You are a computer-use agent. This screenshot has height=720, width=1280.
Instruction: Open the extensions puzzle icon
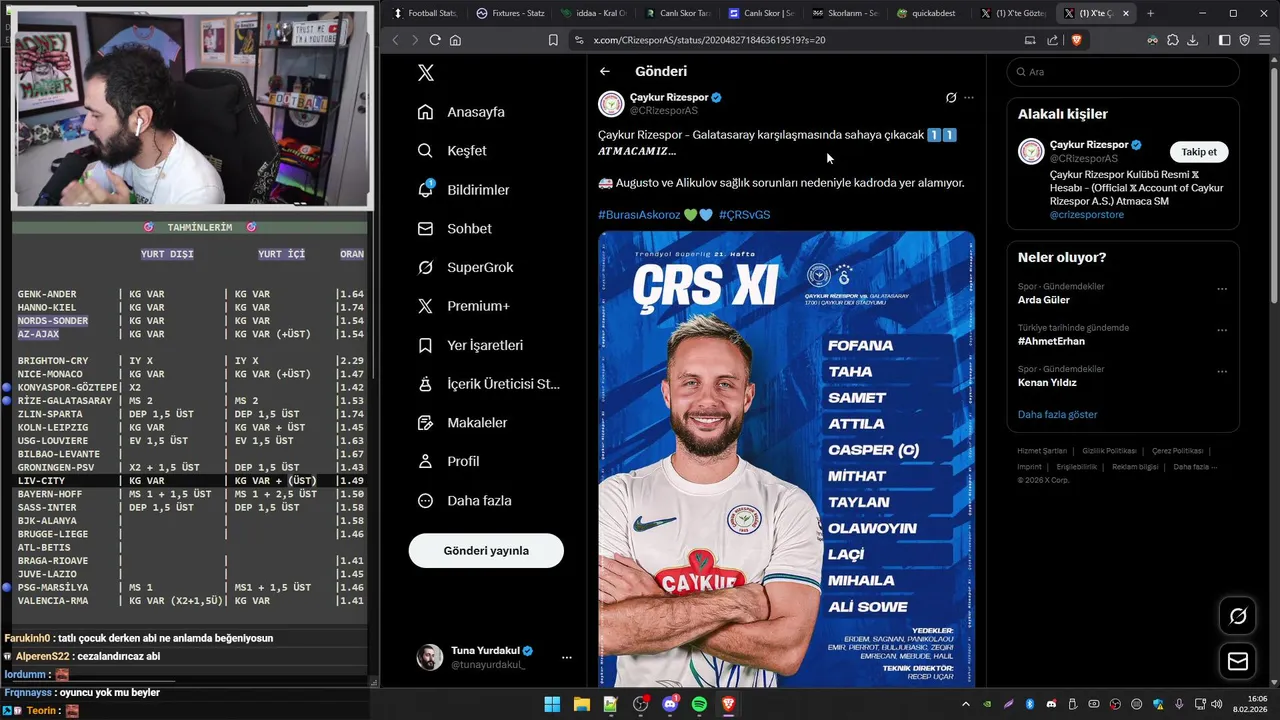pos(1173,40)
